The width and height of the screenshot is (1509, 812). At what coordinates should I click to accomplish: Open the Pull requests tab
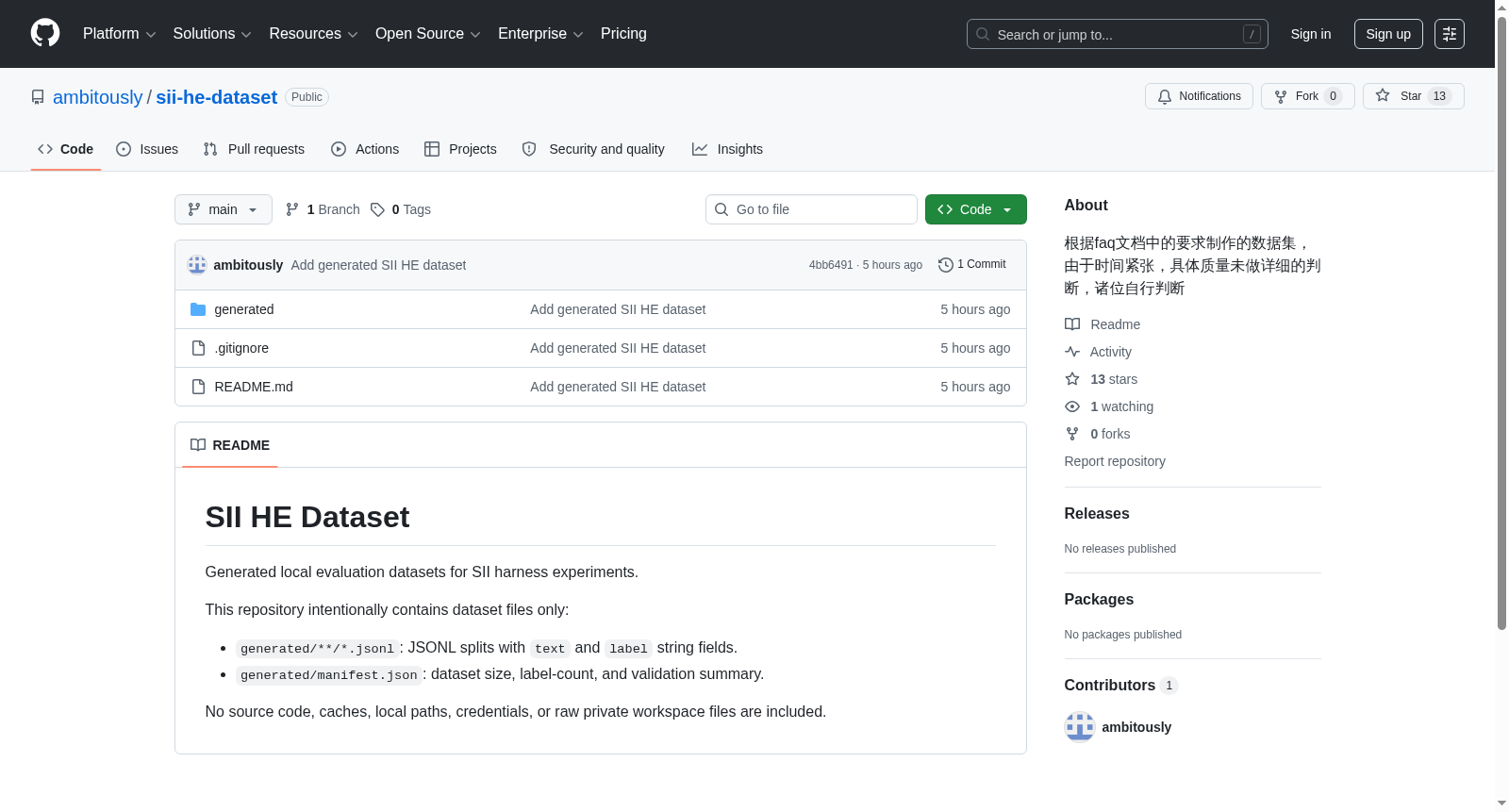point(254,149)
